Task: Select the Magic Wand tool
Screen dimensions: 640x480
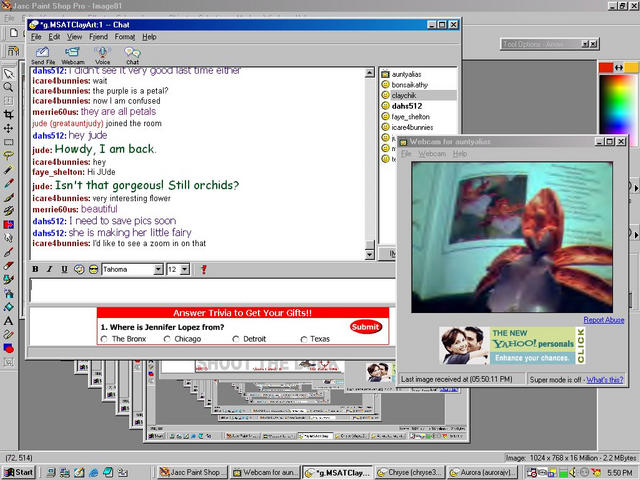Action: 8,170
